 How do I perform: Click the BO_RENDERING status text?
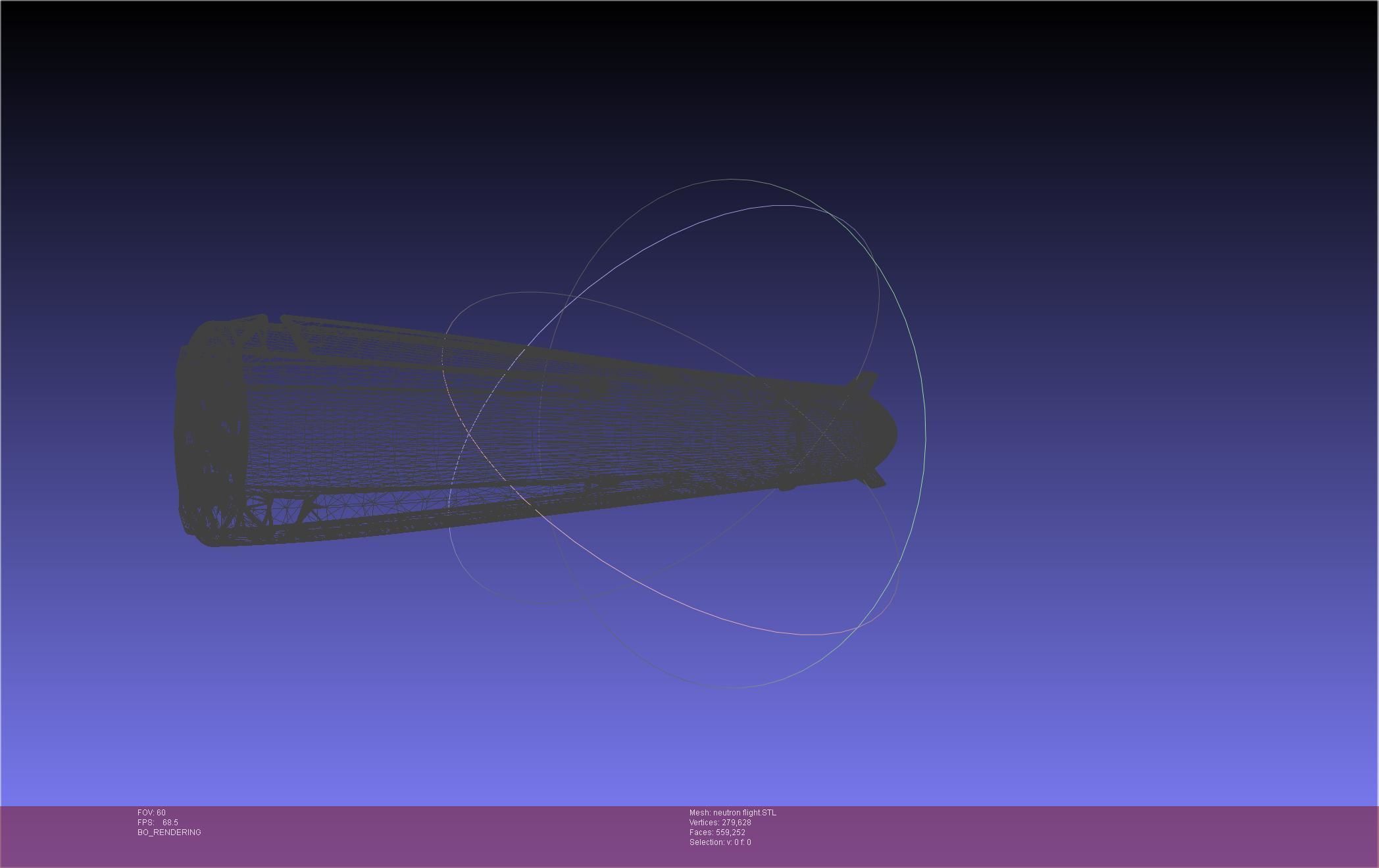[169, 832]
